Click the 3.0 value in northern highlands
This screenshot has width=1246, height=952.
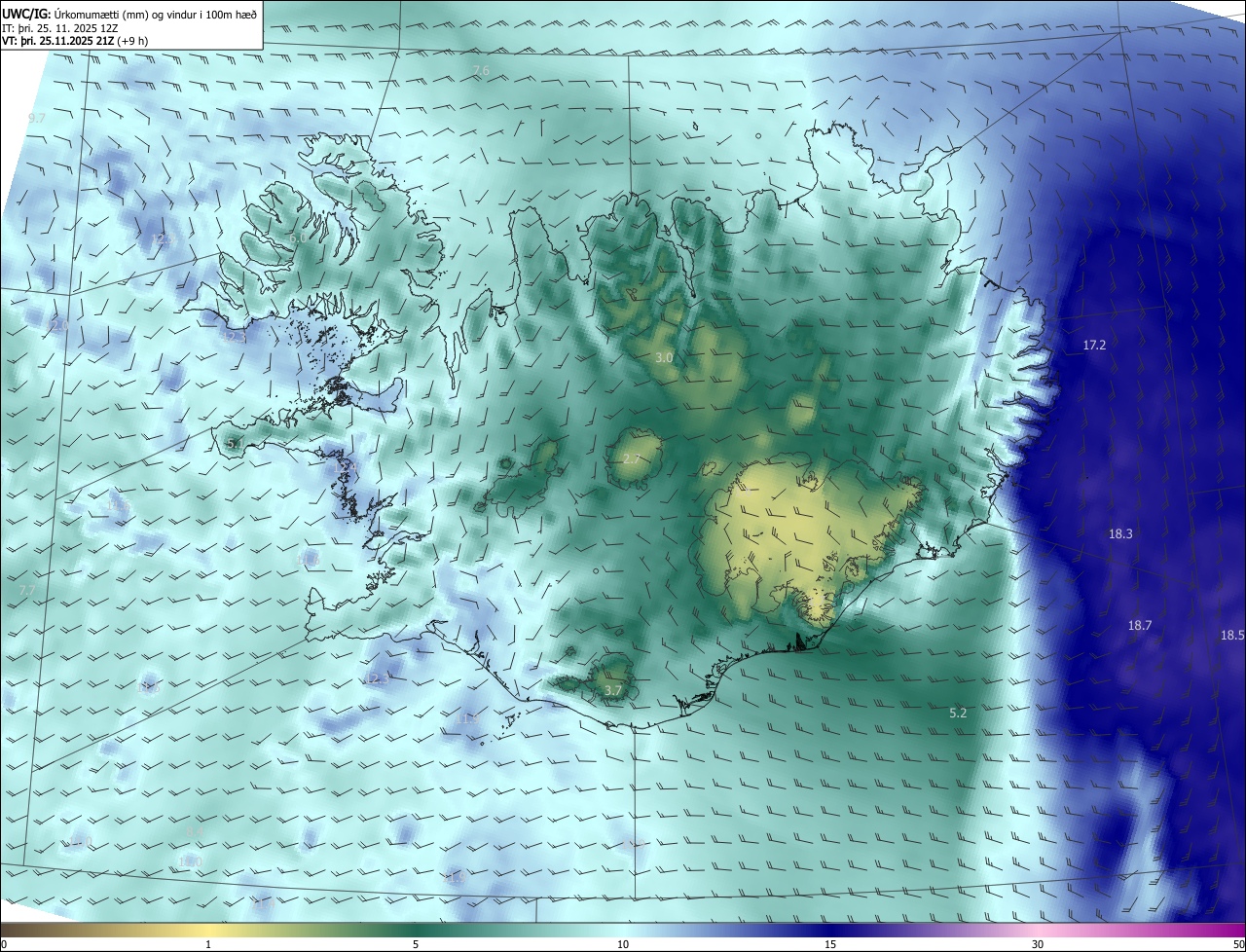[x=664, y=358]
